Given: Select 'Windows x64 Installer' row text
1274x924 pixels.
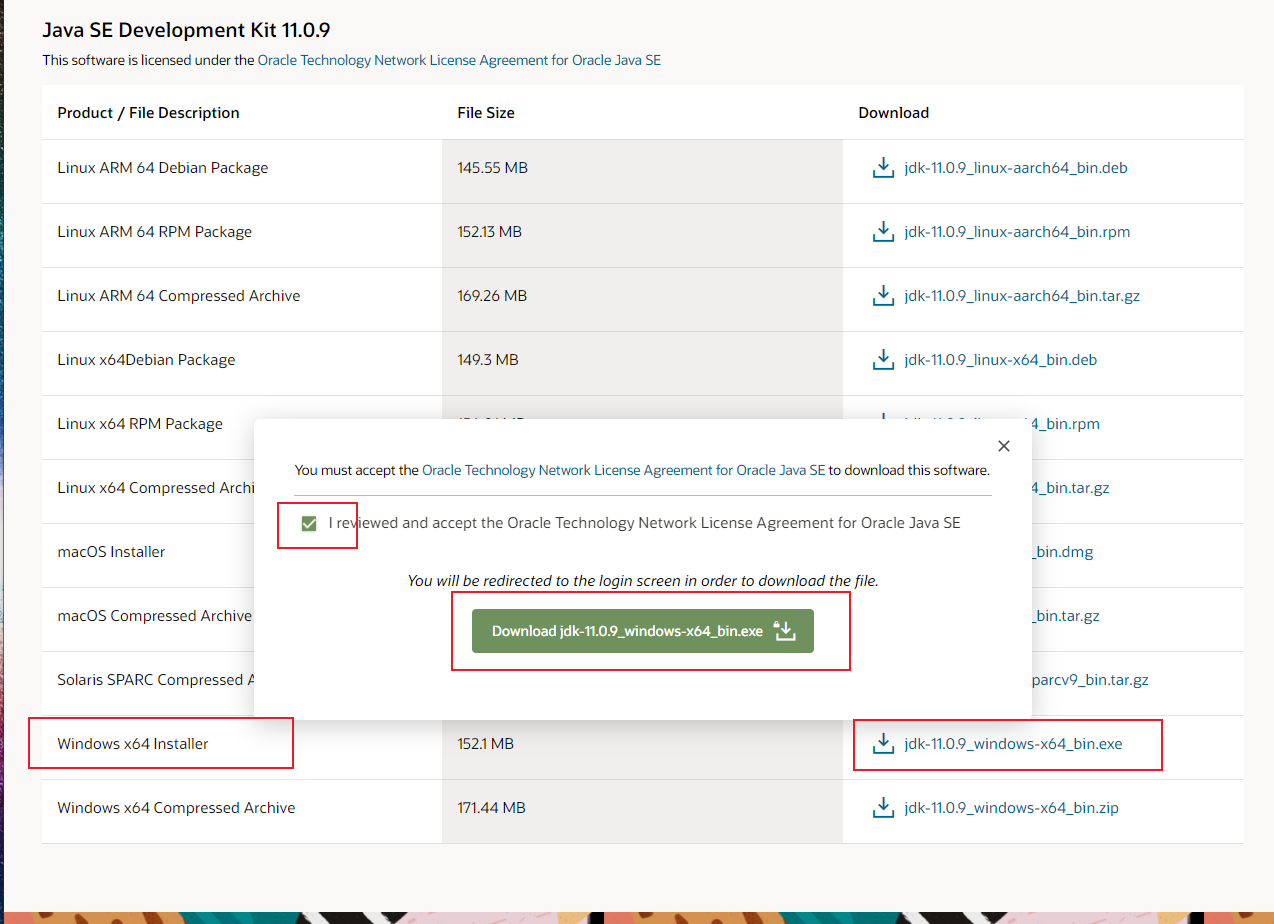Looking at the screenshot, I should point(133,744).
